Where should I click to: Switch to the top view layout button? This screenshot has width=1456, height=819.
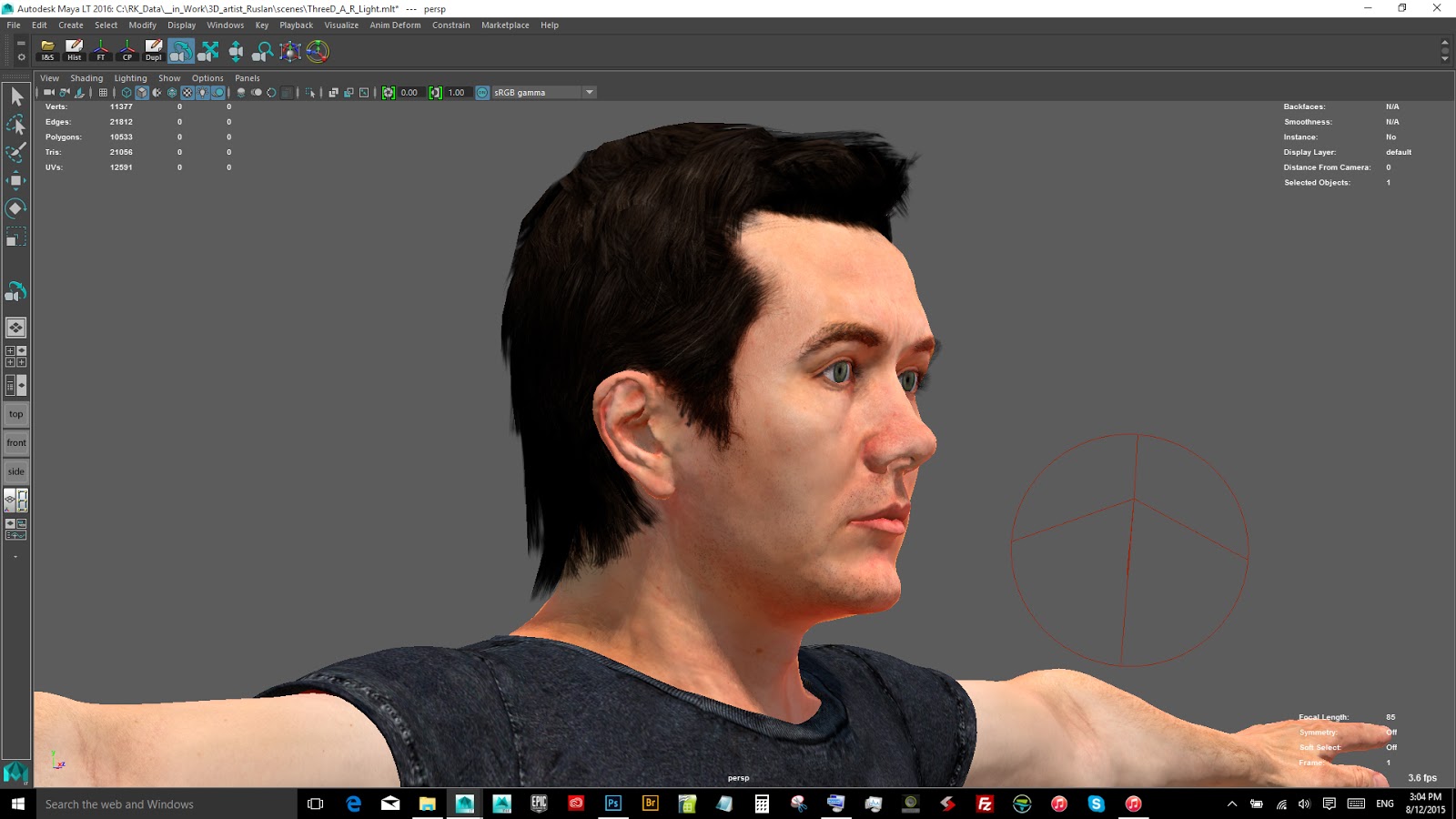tap(15, 413)
